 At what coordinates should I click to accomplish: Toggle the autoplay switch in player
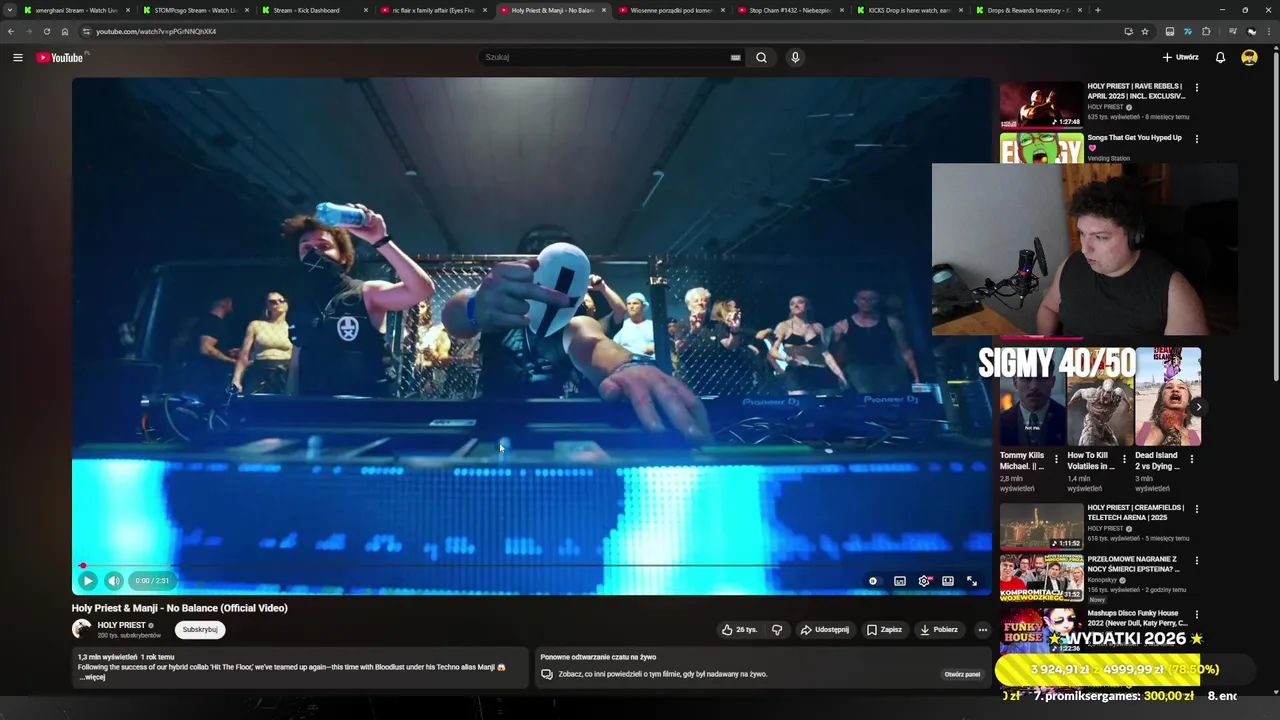[873, 581]
